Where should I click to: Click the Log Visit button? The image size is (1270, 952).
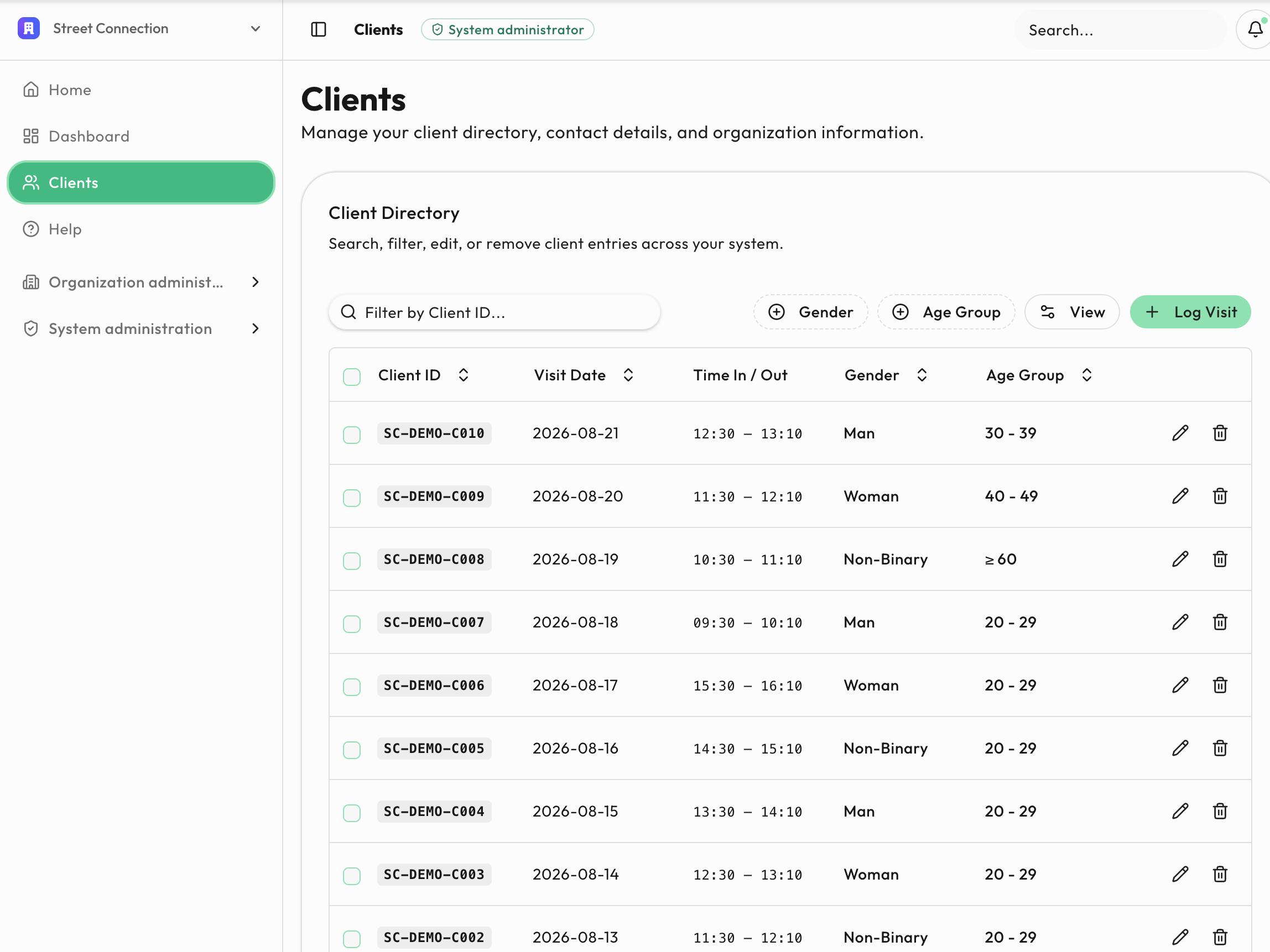(1190, 312)
